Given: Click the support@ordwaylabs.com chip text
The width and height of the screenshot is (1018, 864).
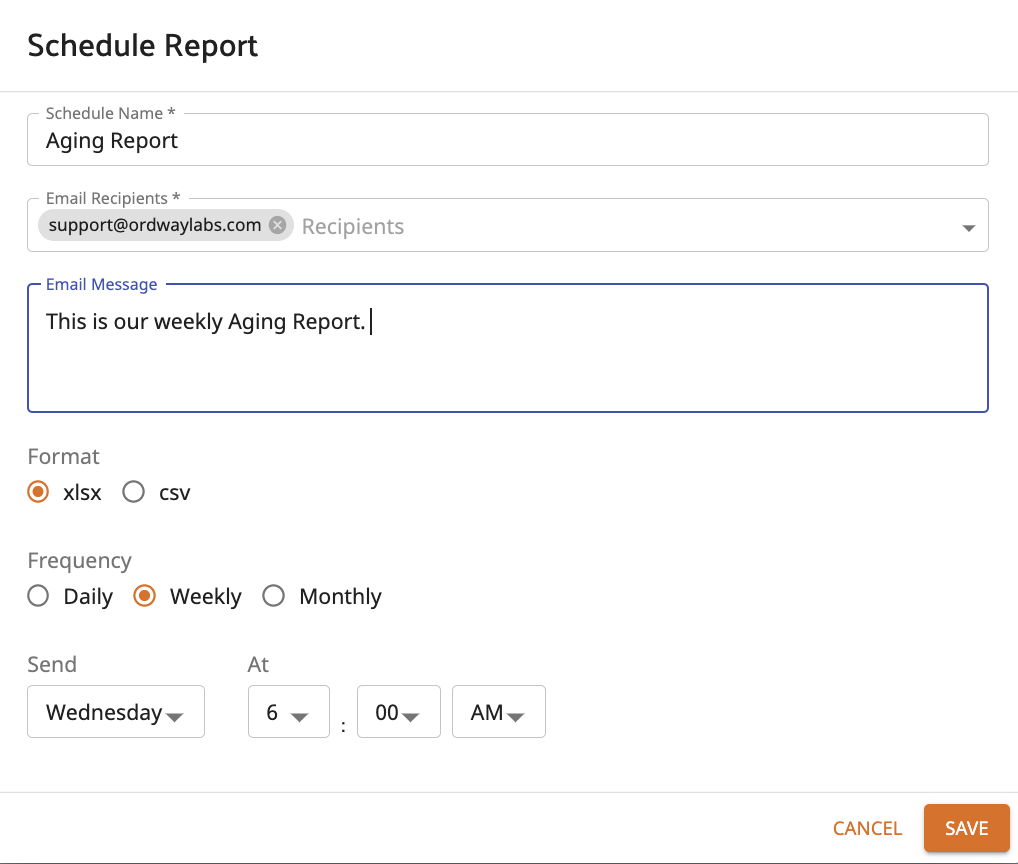Looking at the screenshot, I should 155,225.
